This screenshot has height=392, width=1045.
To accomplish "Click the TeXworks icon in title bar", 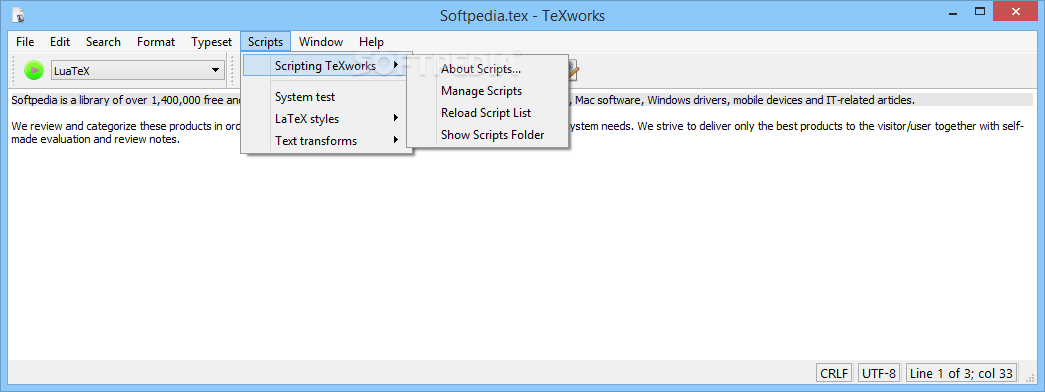I will (19, 14).
